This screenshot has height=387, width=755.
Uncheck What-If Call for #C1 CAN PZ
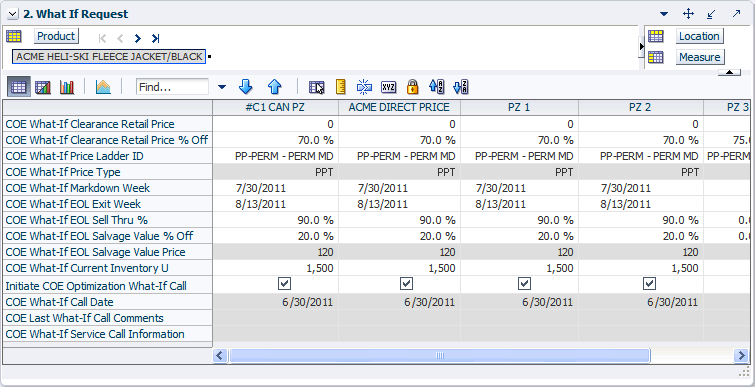(x=285, y=284)
